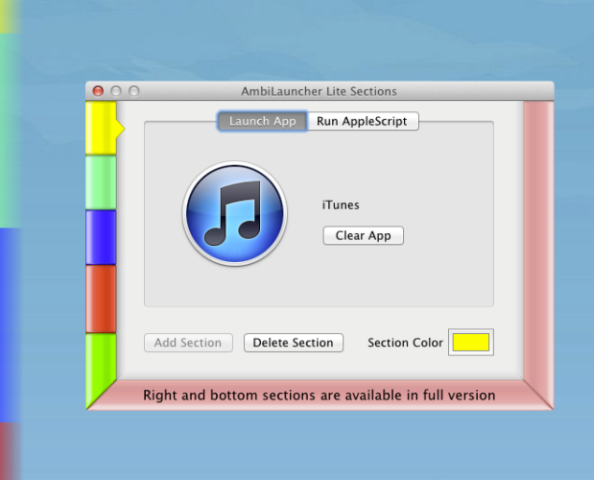Image resolution: width=594 pixels, height=480 pixels.
Task: Click the iTunes application icon
Action: point(234,214)
